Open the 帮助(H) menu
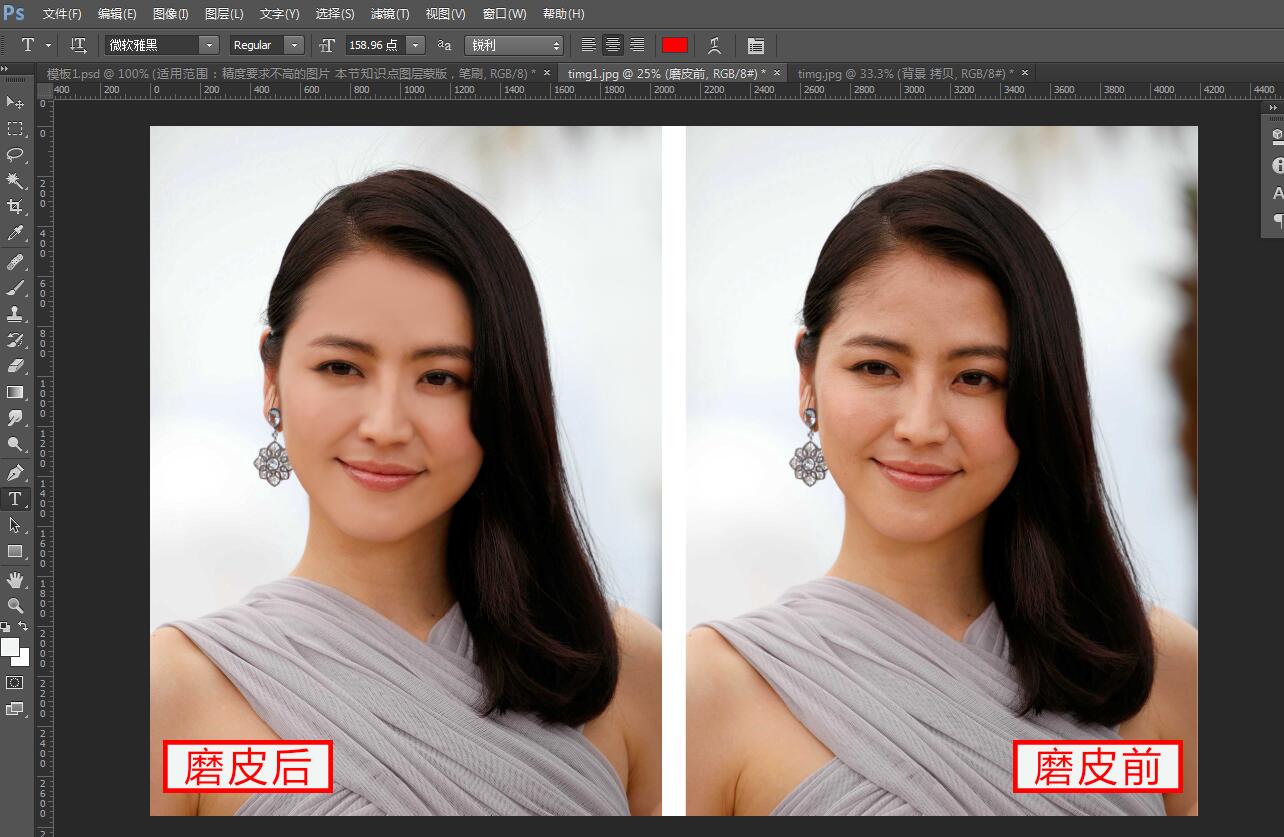Screen dimensions: 1284x837 563,14
